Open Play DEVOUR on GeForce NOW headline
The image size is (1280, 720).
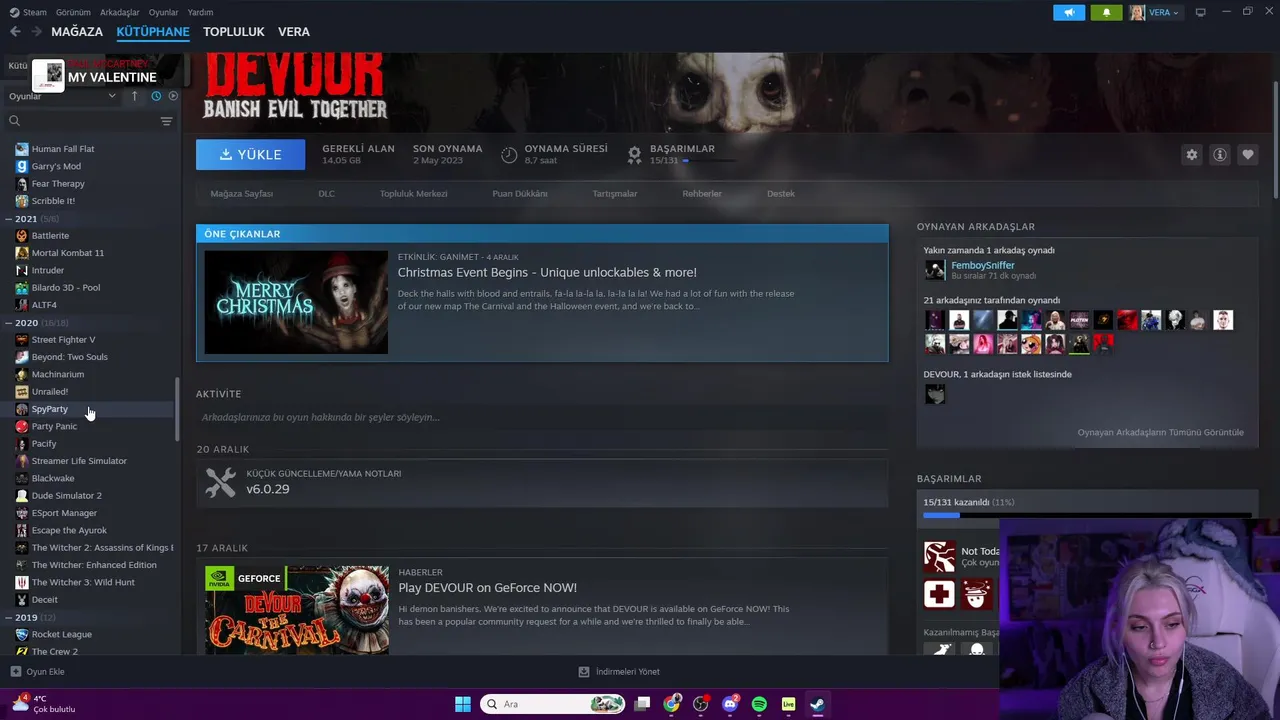tap(487, 588)
